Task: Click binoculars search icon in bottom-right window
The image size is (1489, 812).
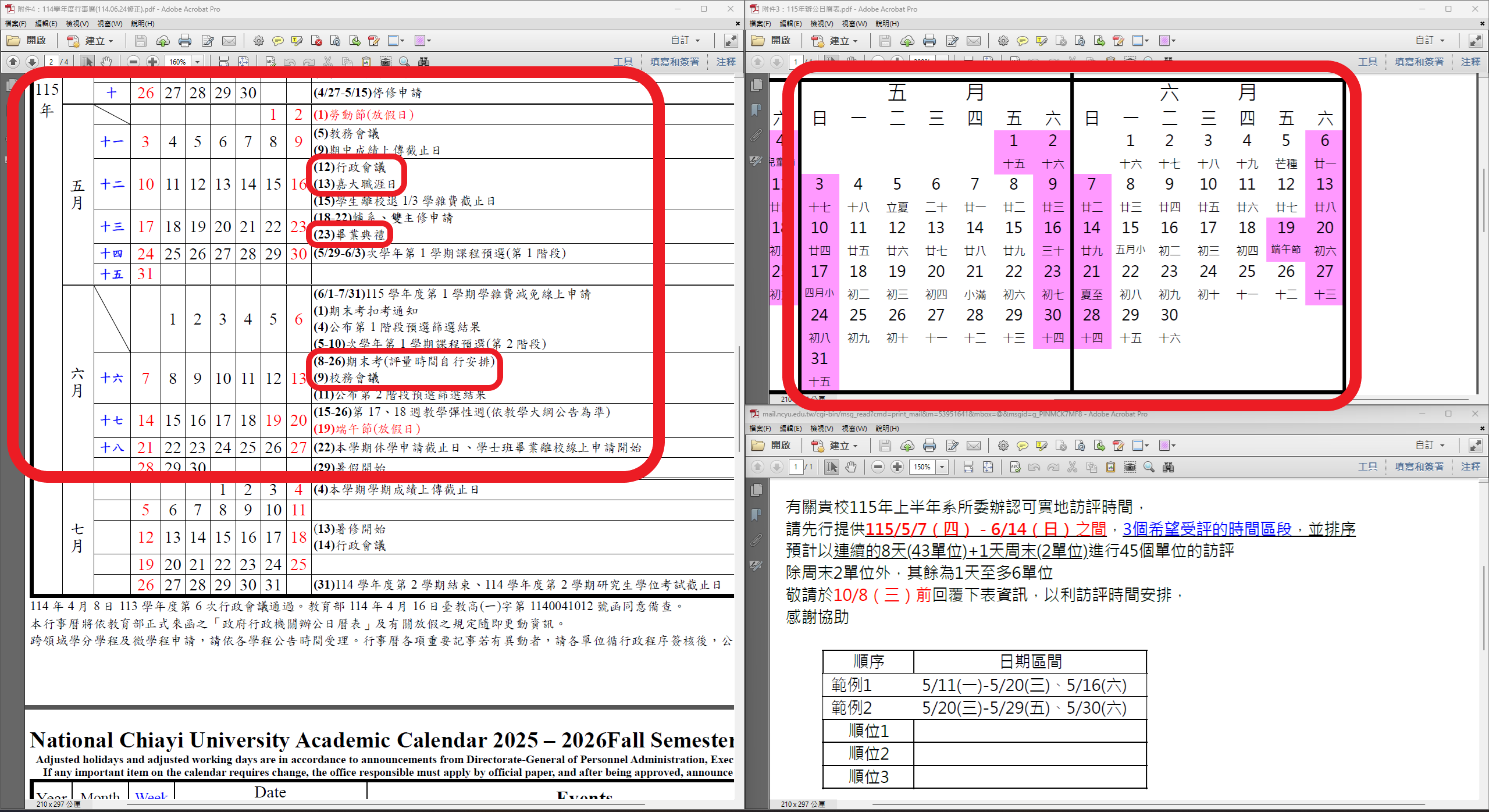Action: coord(1168,467)
